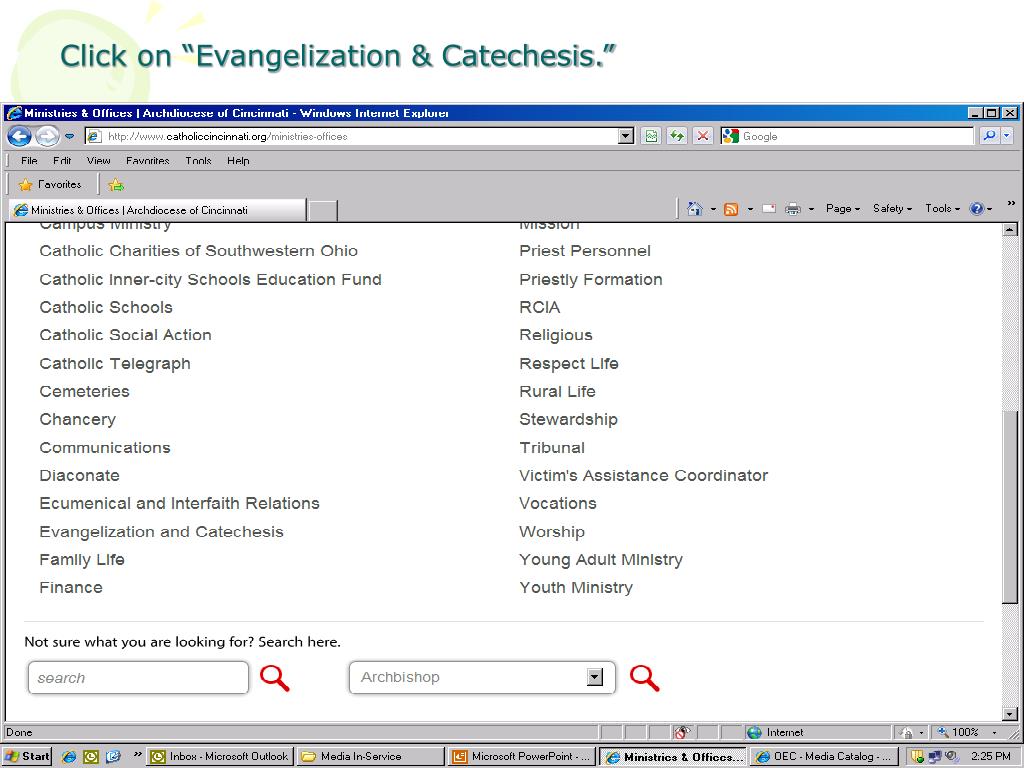Image resolution: width=1024 pixels, height=768 pixels.
Task: Open the search provider options dropdown
Action: (x=1006, y=136)
